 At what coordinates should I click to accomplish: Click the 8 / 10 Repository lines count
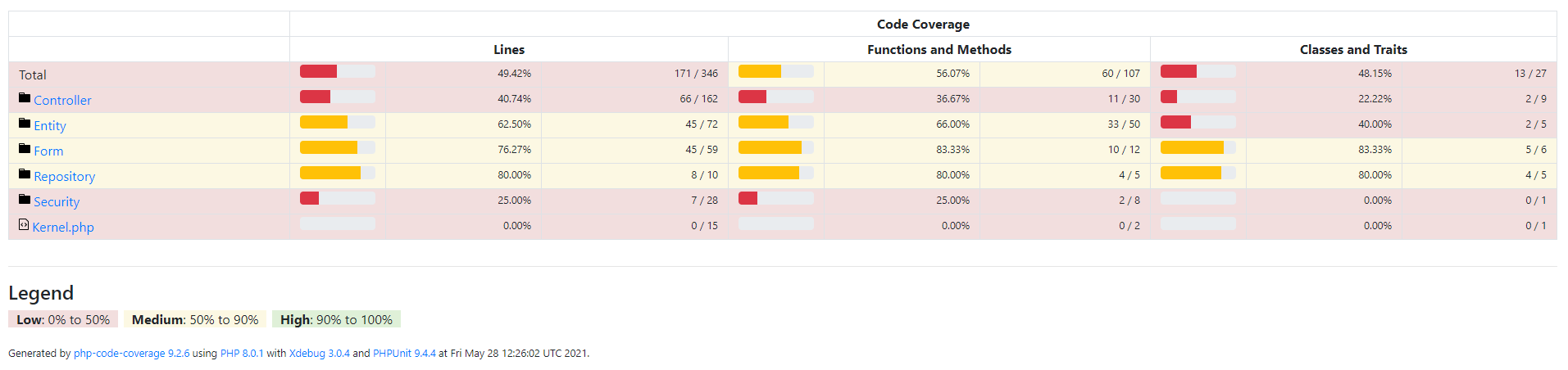click(704, 175)
